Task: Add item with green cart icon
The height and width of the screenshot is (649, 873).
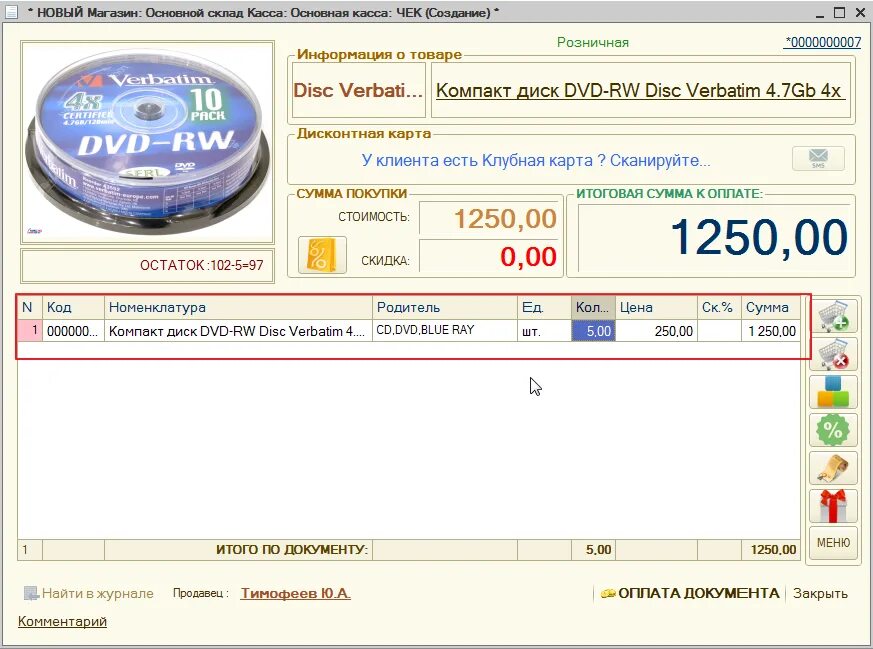Action: [833, 316]
